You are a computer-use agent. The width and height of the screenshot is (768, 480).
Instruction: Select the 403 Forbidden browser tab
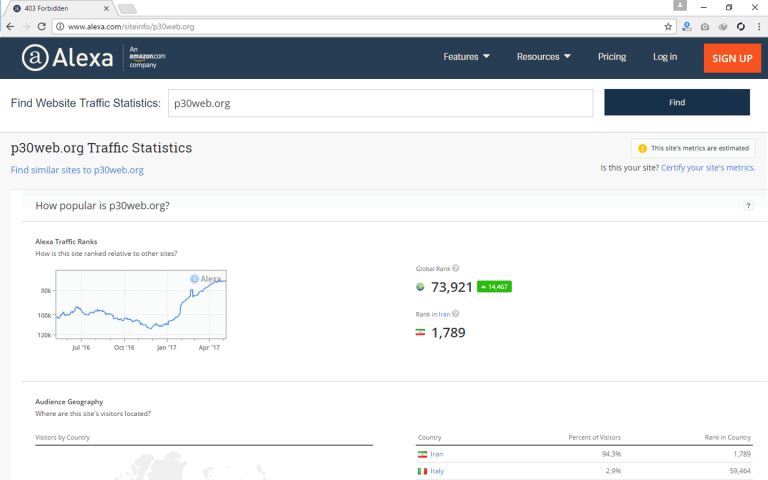59,8
